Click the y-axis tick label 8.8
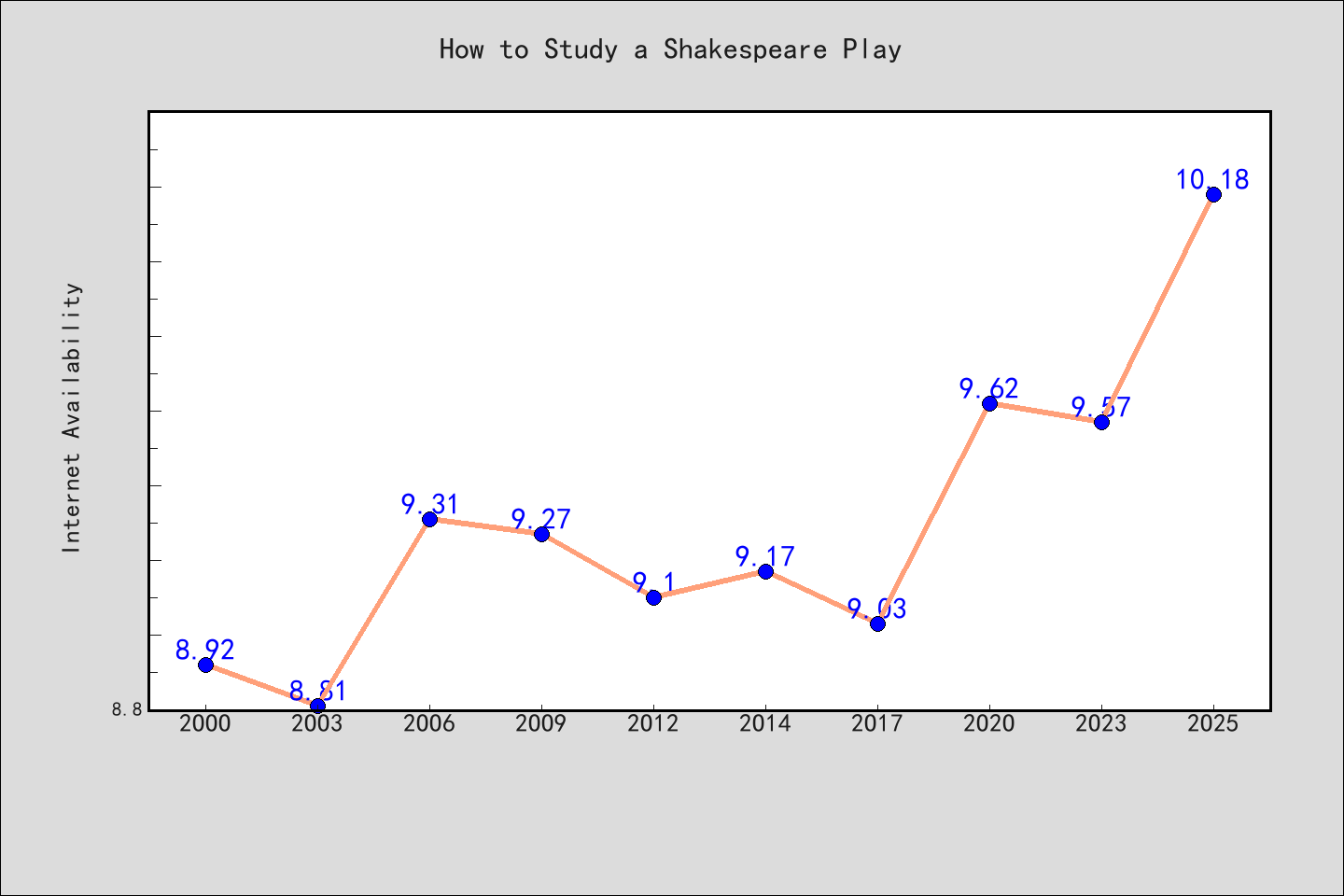Screen dimensions: 1344x896 (x=127, y=709)
